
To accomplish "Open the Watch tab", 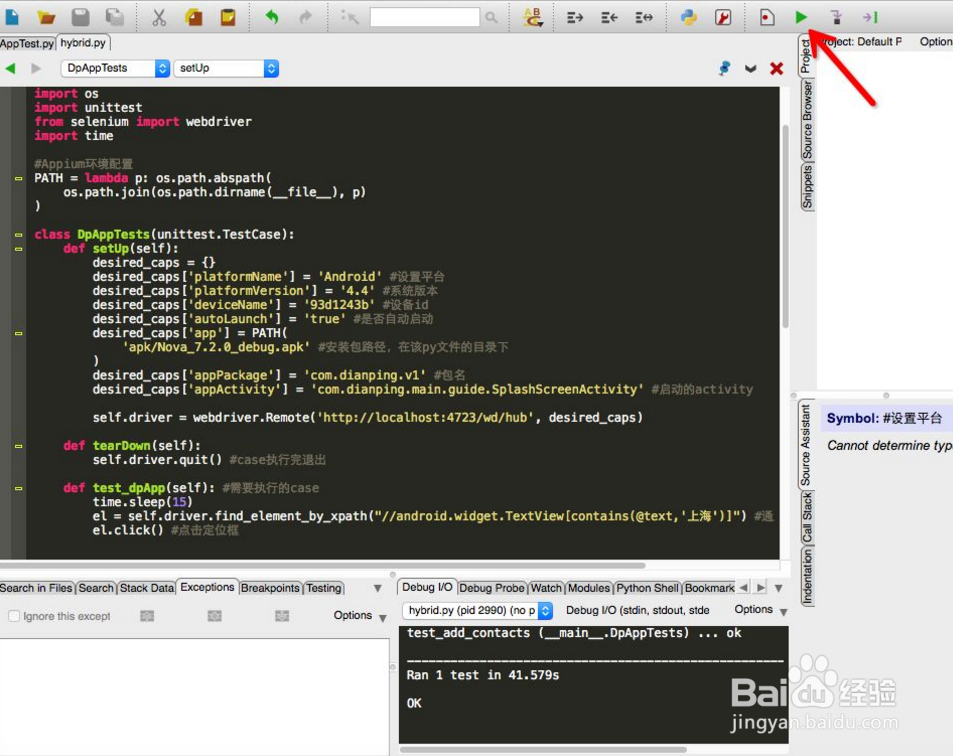I will pyautogui.click(x=546, y=588).
